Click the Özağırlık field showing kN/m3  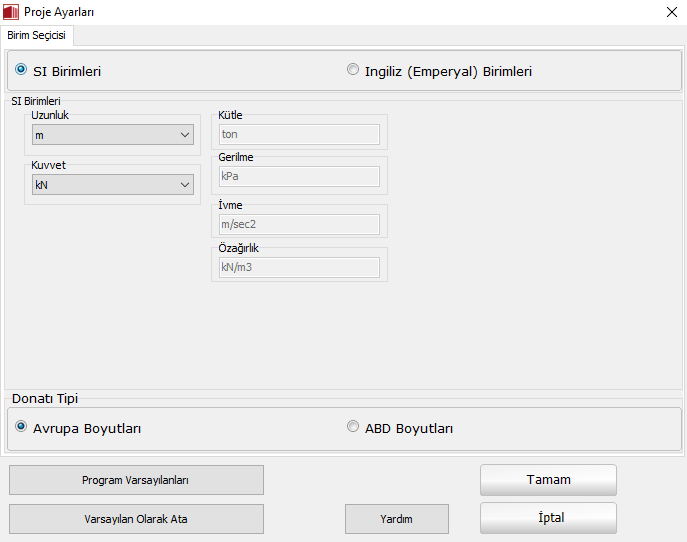tap(299, 267)
